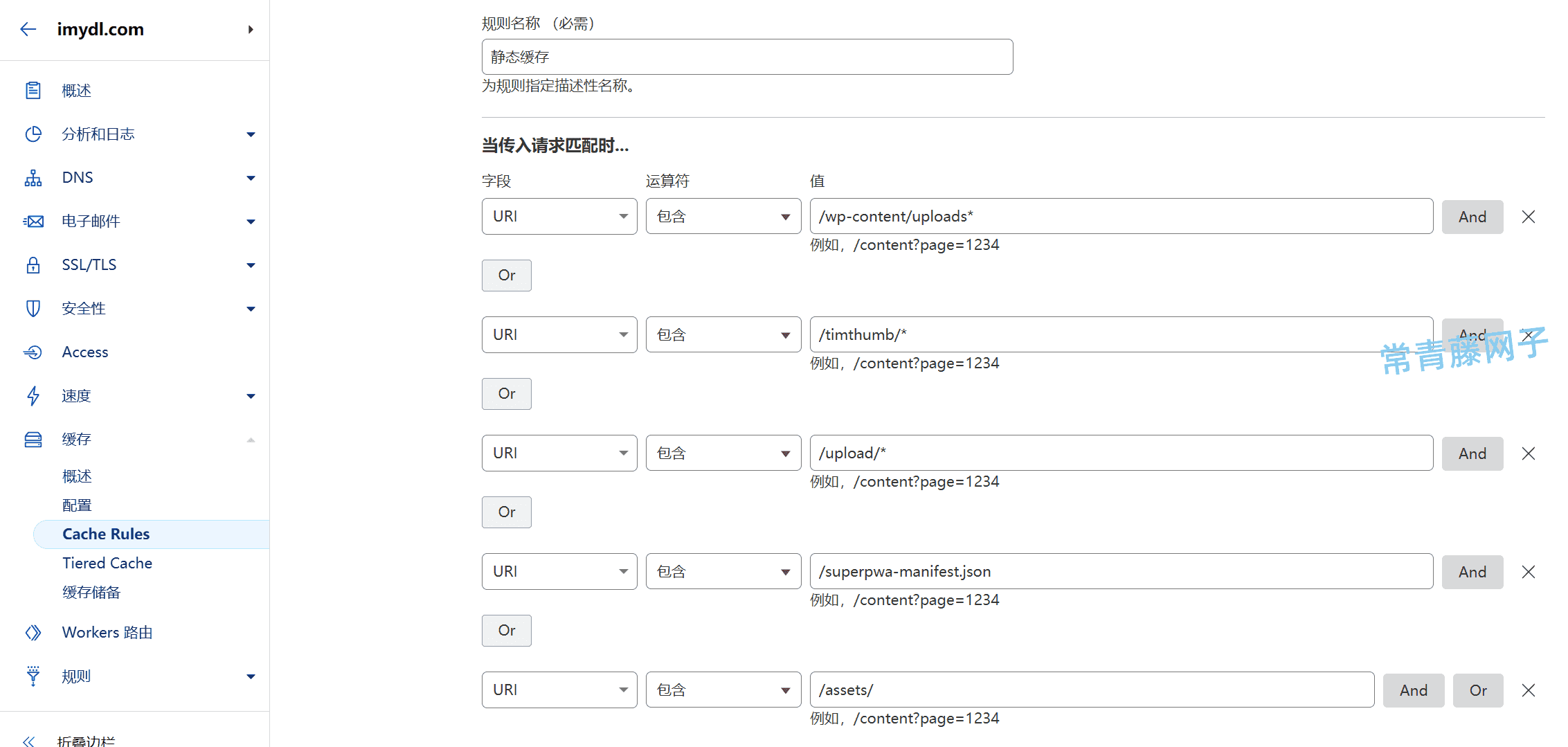Image resolution: width=1568 pixels, height=747 pixels.
Task: Expand the 安全性 submenu arrow
Action: click(251, 309)
